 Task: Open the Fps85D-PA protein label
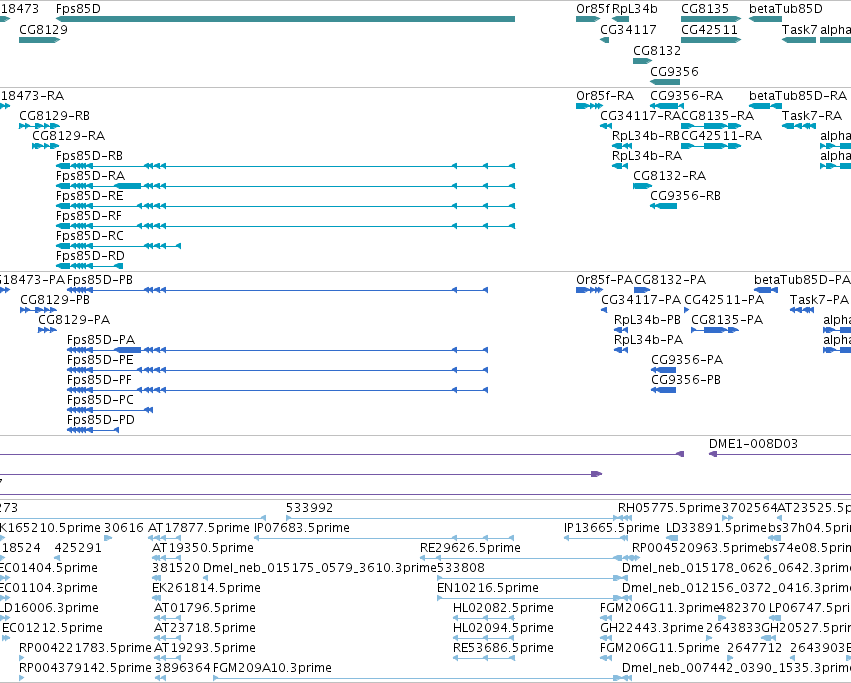[x=101, y=340]
